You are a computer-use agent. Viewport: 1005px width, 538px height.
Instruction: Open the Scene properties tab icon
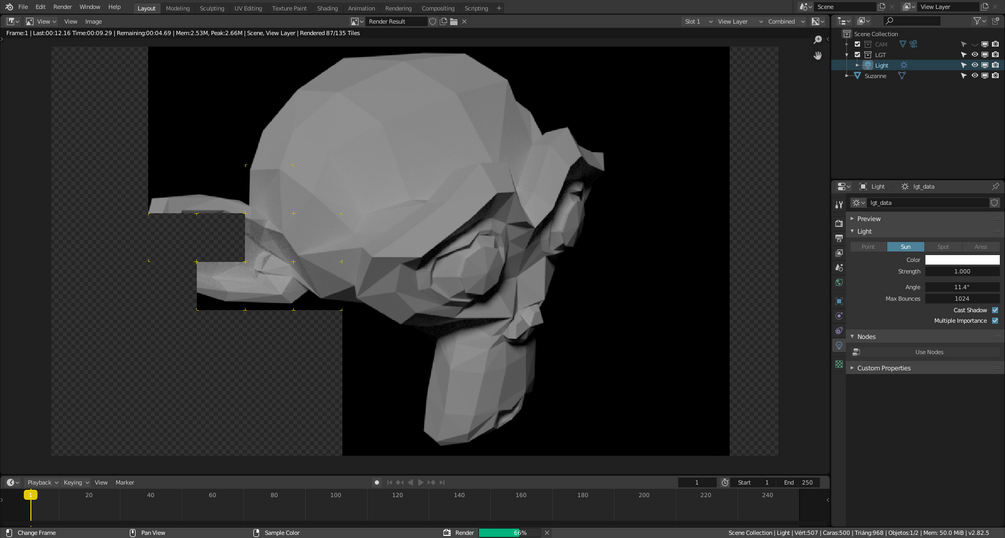[x=839, y=267]
